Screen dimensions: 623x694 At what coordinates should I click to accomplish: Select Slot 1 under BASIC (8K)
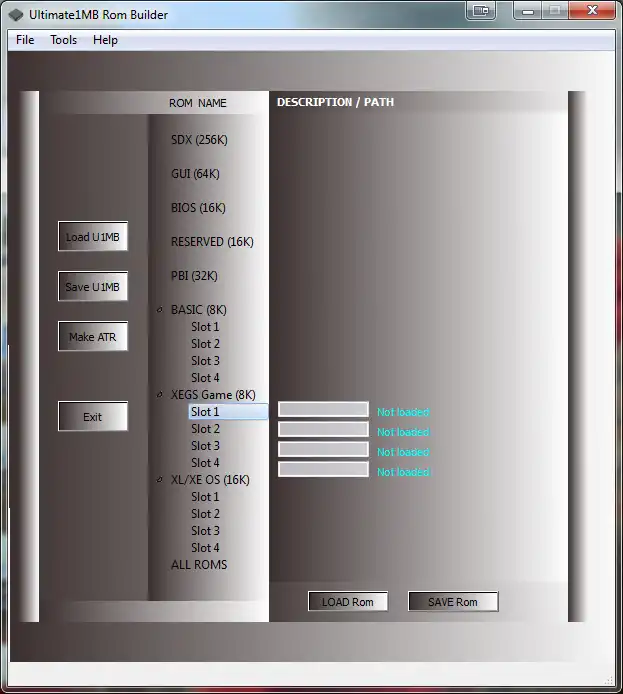pyautogui.click(x=205, y=327)
